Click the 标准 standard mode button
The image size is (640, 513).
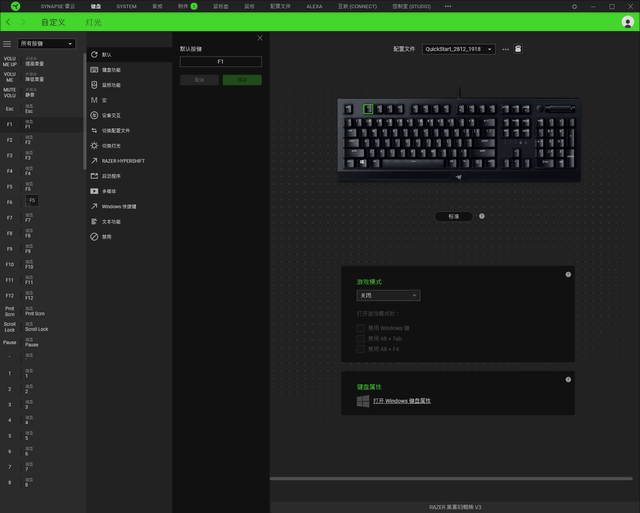pyautogui.click(x=453, y=216)
